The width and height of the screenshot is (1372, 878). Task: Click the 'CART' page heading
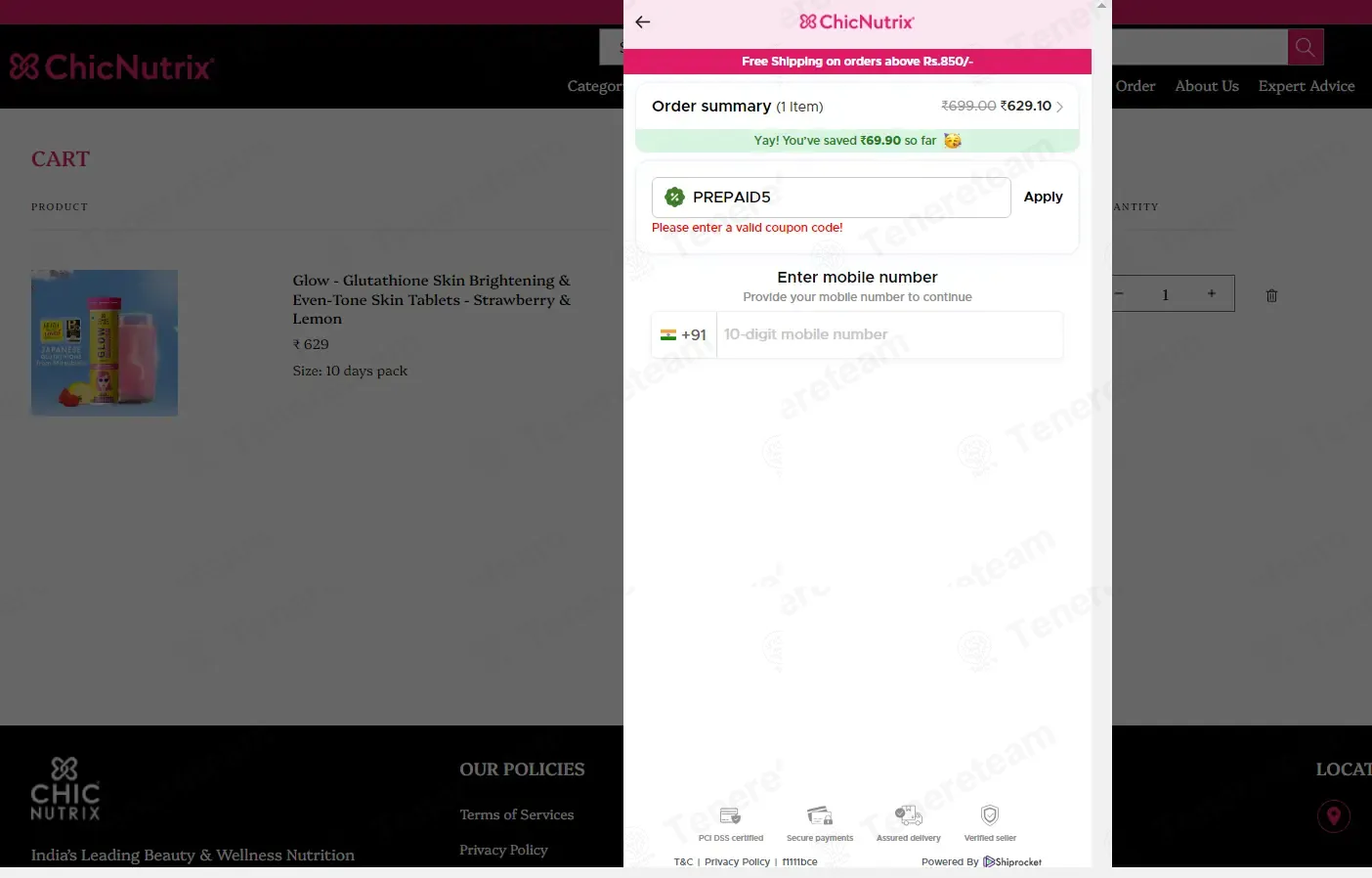pyautogui.click(x=61, y=159)
